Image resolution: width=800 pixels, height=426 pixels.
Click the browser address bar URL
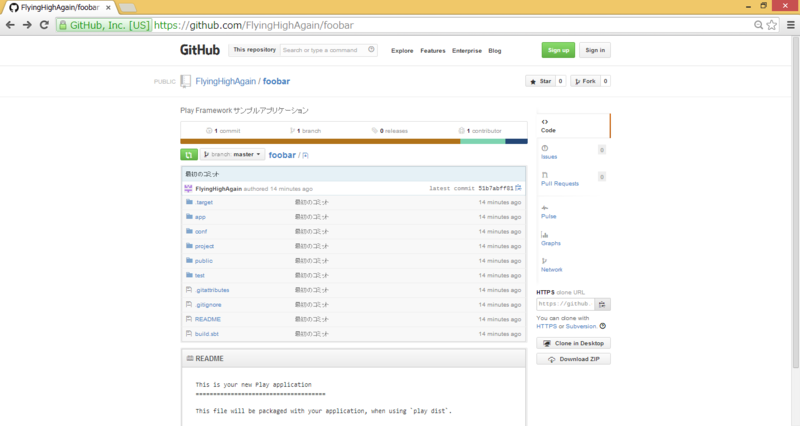tap(254, 25)
